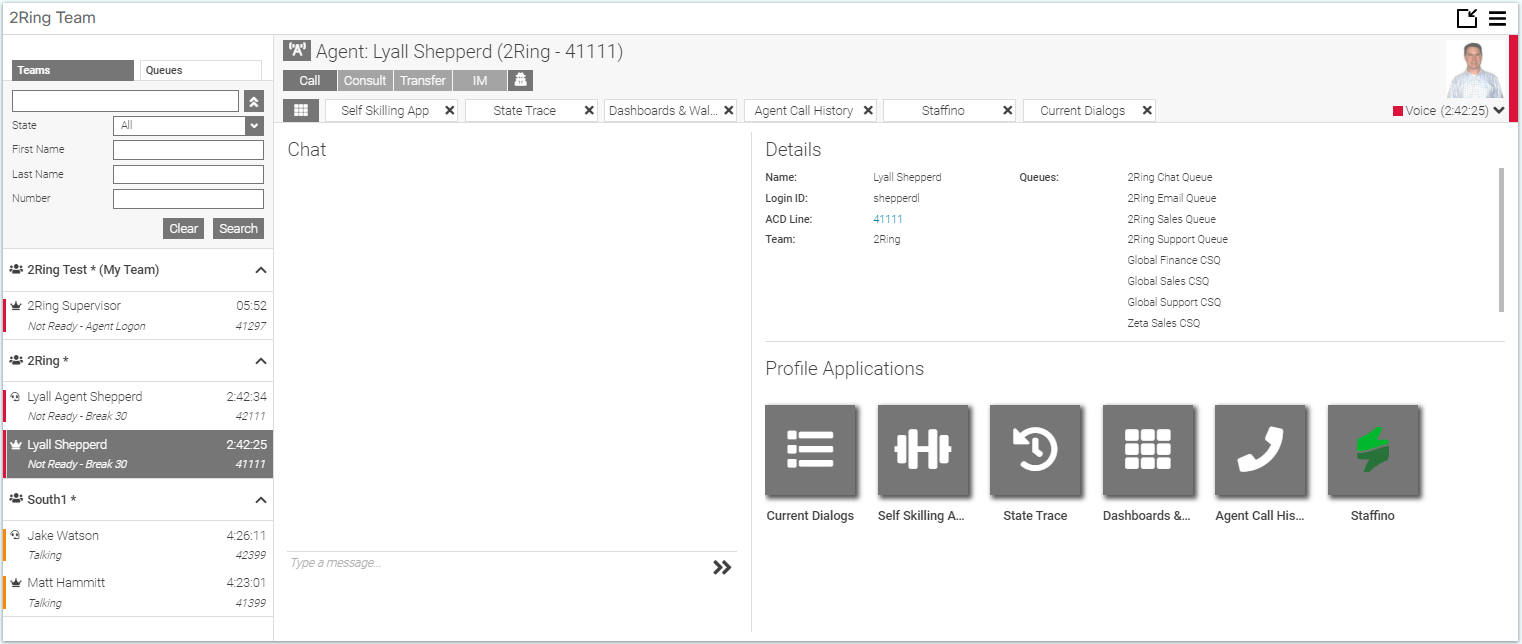Click the Search button in team filter panel
The width and height of the screenshot is (1522, 644).
coord(238,228)
